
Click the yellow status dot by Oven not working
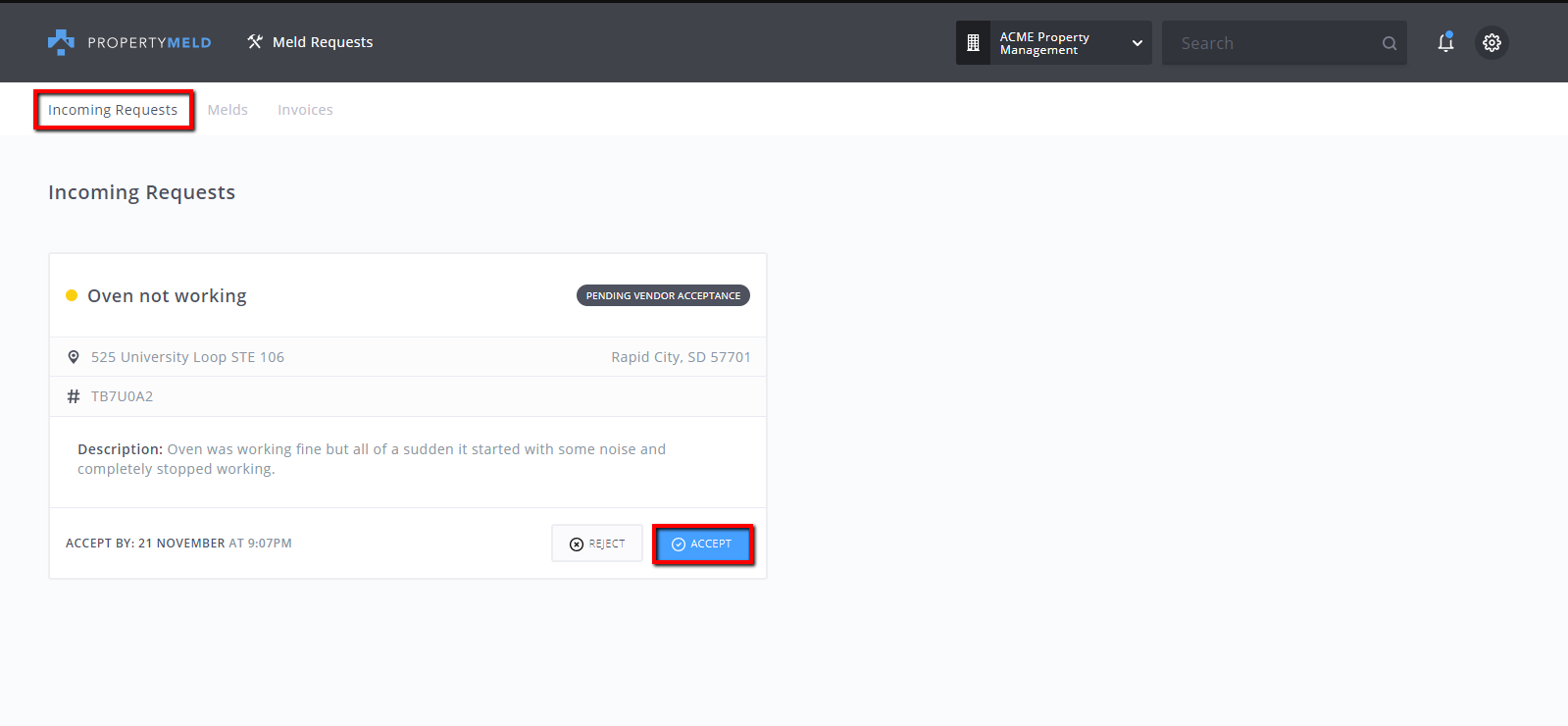point(72,295)
